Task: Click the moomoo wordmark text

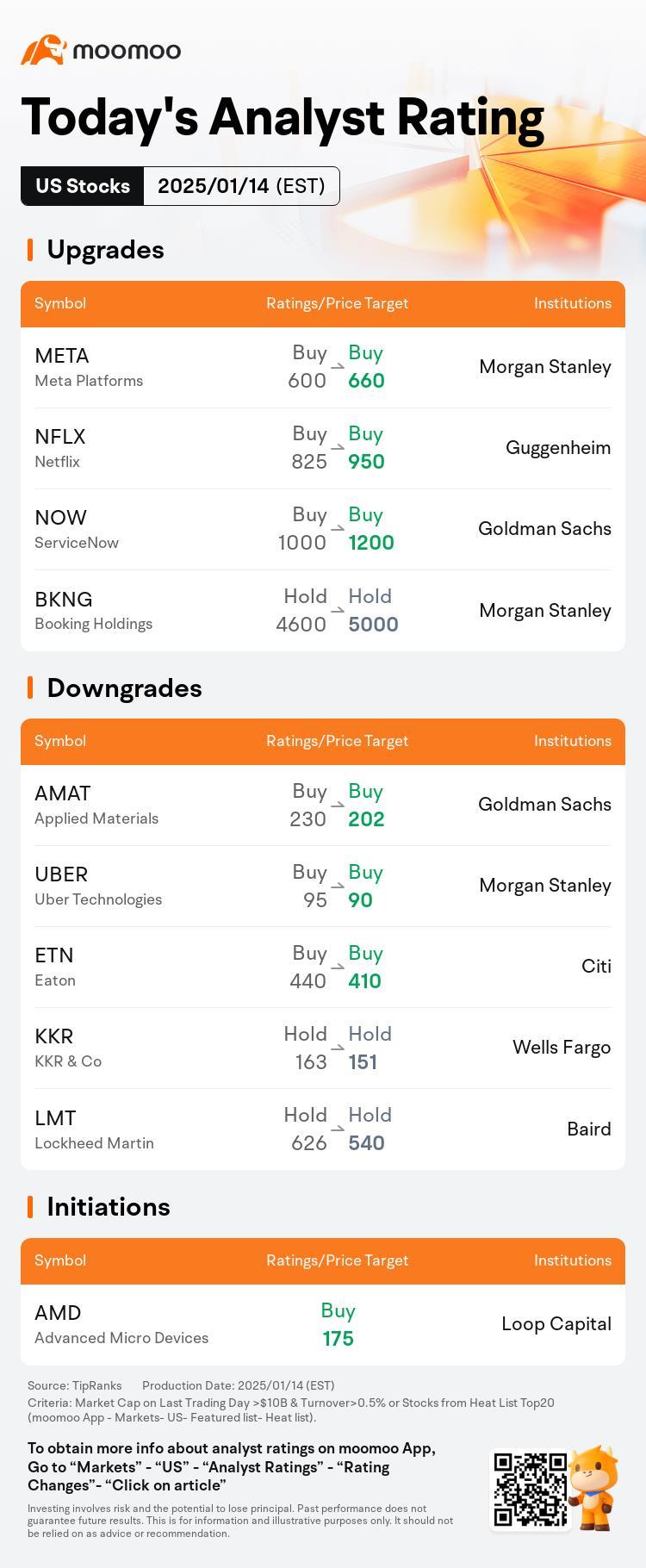Action: [127, 51]
